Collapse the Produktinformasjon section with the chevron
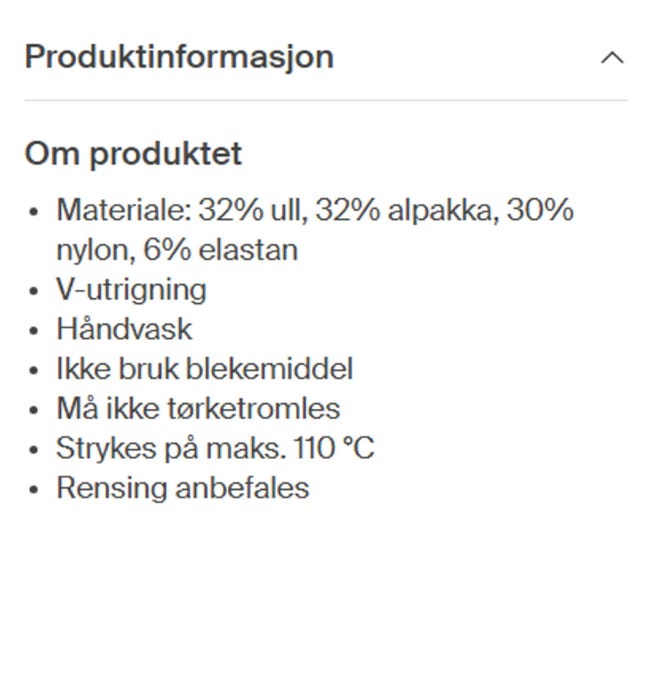This screenshot has height=684, width=645. point(611,58)
